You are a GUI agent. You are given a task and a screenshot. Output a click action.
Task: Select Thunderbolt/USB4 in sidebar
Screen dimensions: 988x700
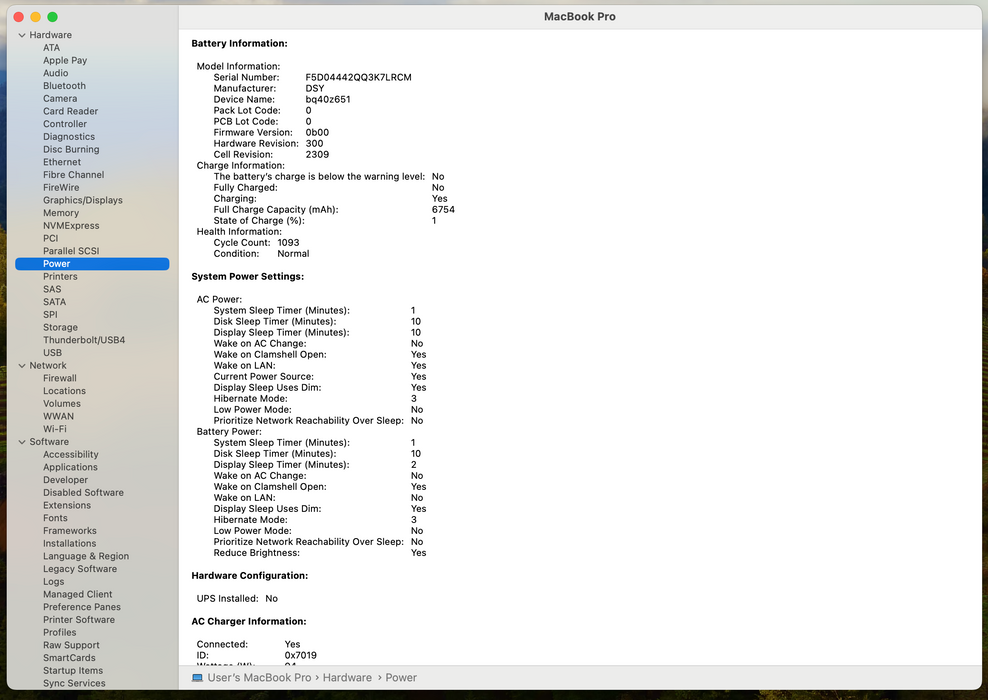(x=84, y=340)
